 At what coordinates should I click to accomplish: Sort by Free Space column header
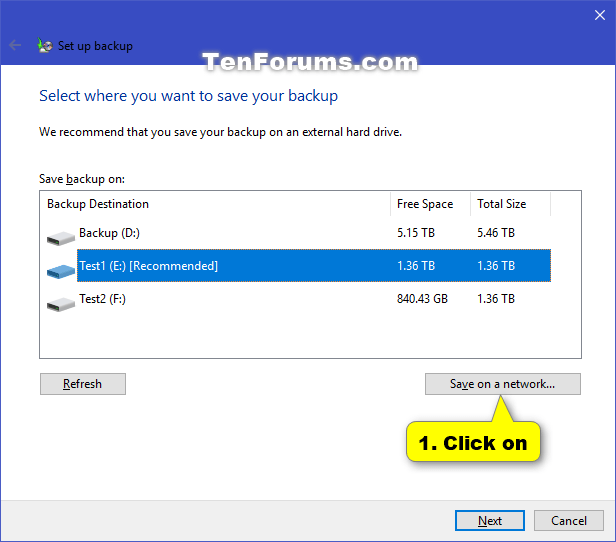(431, 204)
